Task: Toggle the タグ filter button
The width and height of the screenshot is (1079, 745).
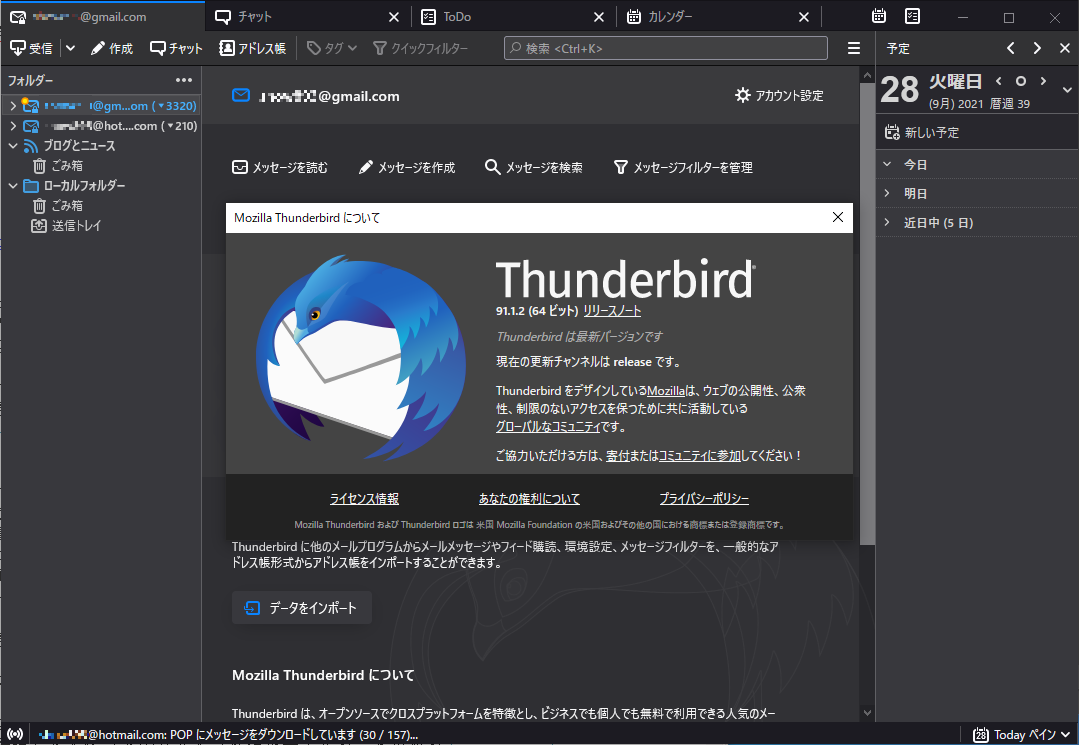Action: click(x=328, y=47)
